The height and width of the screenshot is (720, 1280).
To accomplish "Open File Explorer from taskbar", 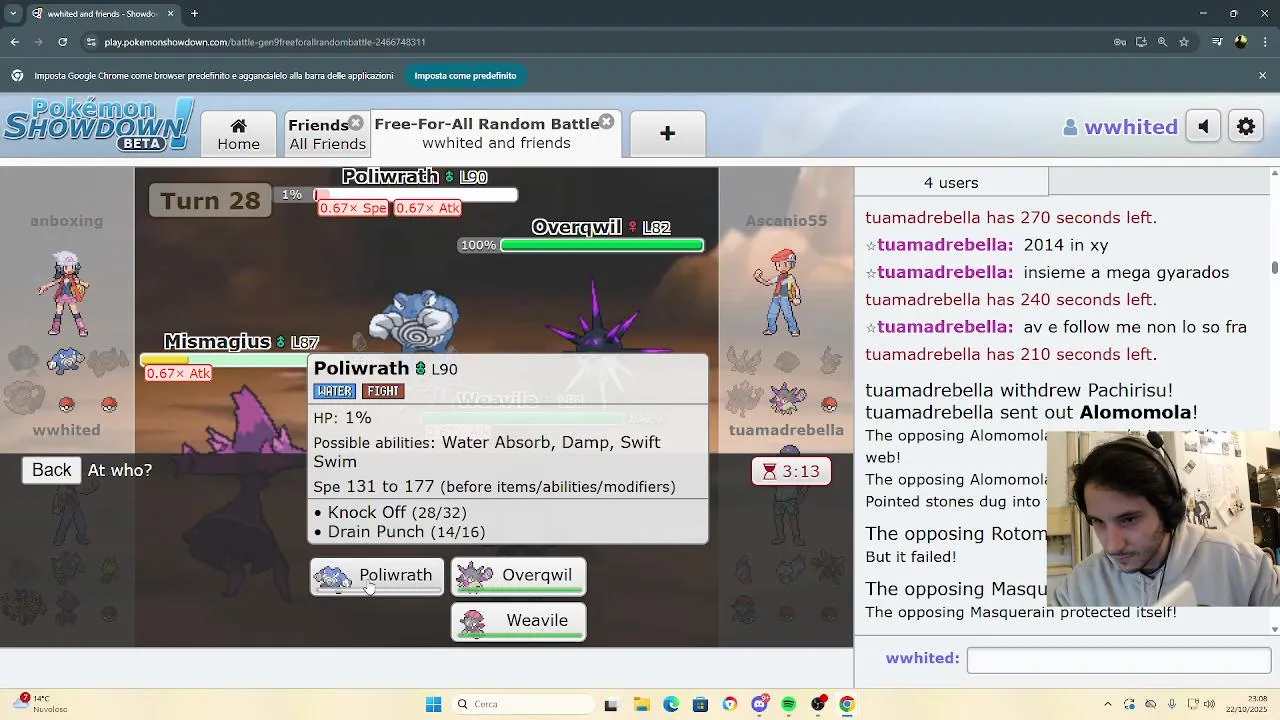I will pos(641,704).
